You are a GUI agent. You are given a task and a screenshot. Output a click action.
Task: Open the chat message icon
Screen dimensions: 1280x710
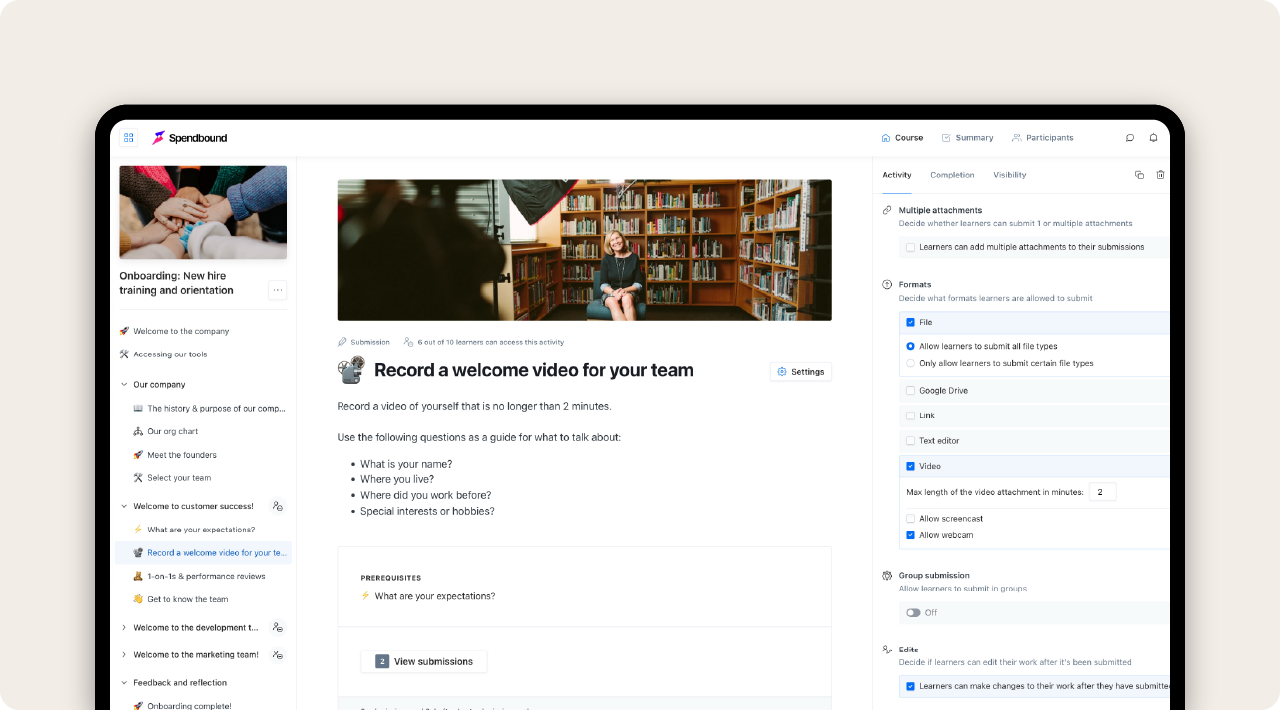[x=1129, y=137]
